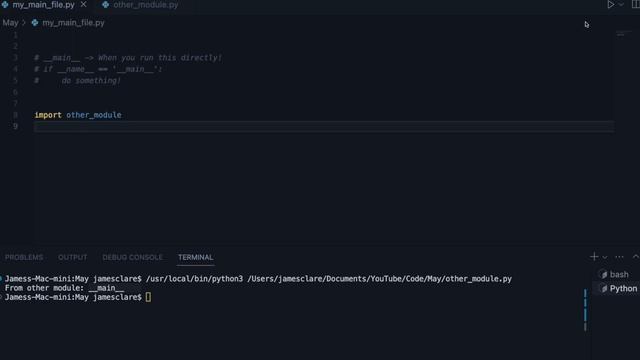Open the terminal panel more actions menu

(x=619, y=257)
